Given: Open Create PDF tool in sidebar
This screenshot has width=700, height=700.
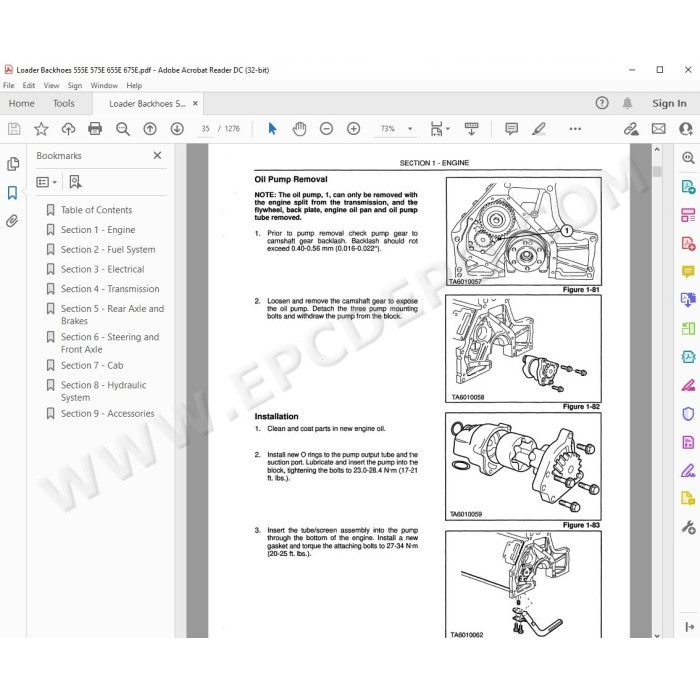Looking at the screenshot, I should [688, 243].
